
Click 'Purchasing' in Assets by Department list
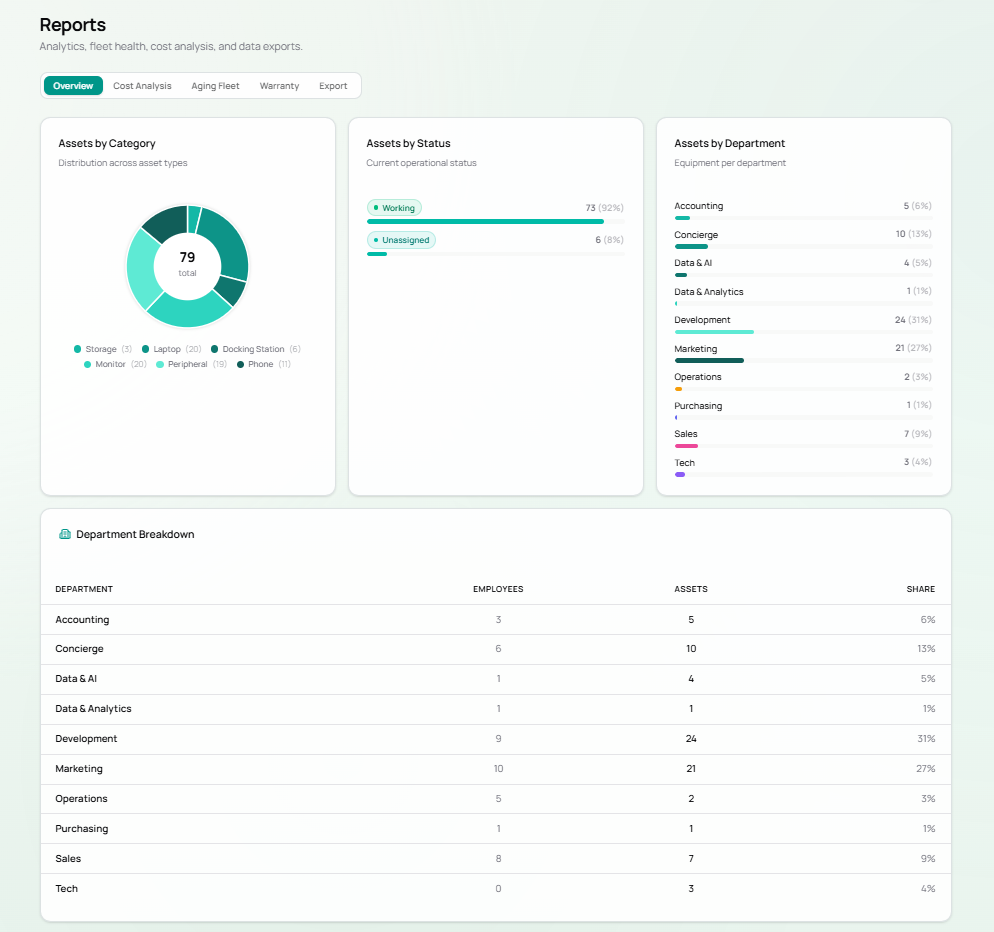click(x=698, y=406)
